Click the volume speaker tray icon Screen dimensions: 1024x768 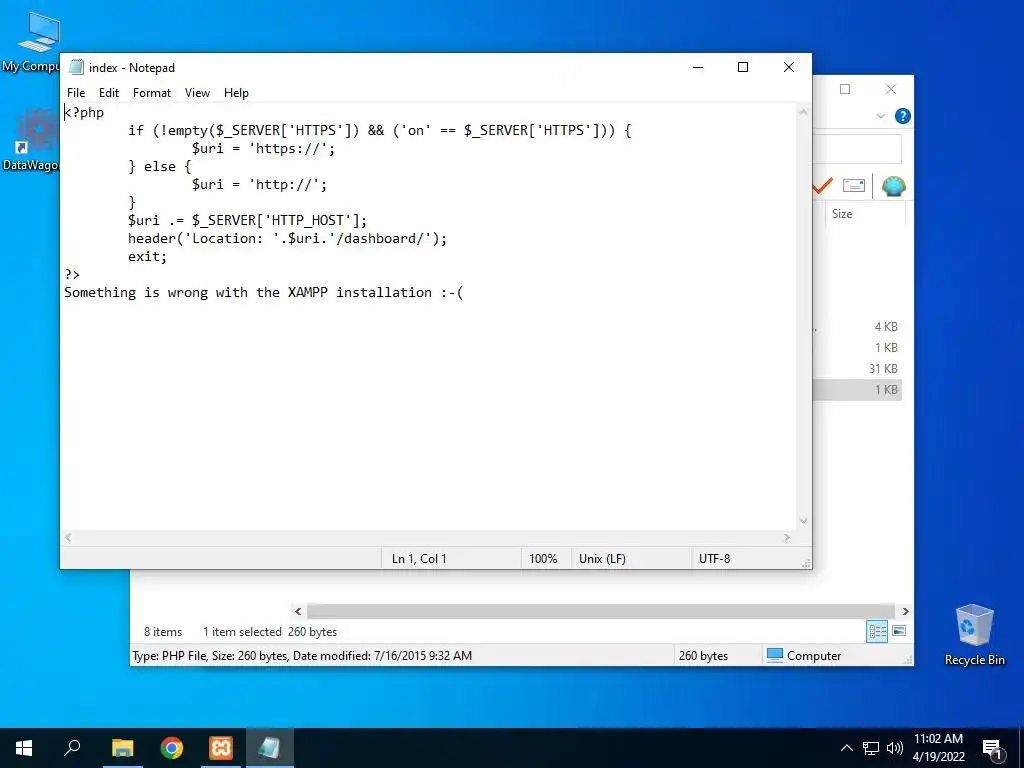[x=895, y=748]
